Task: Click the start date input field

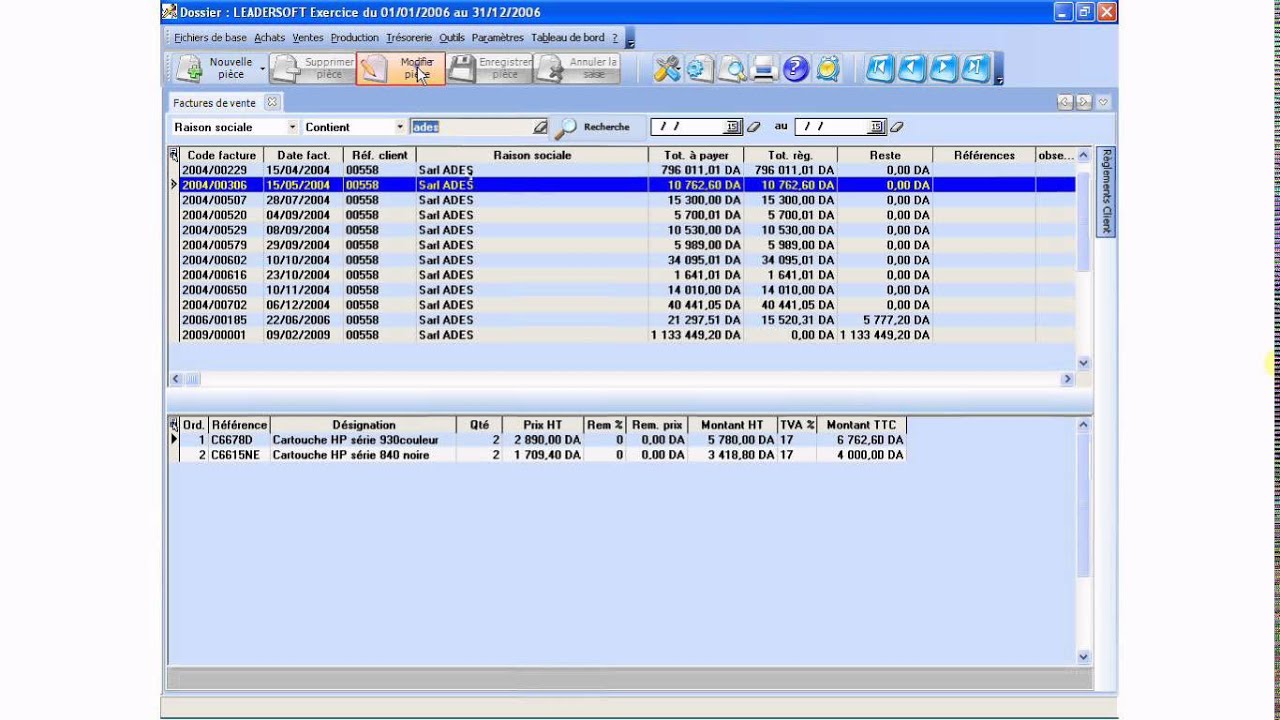Action: 688,127
